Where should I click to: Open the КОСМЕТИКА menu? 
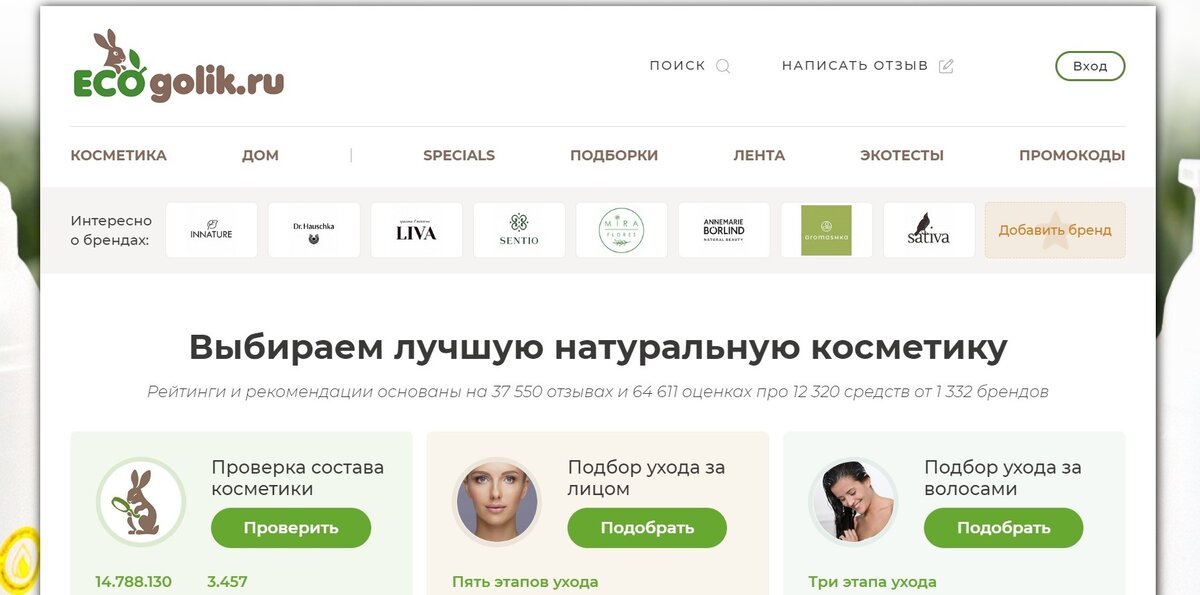tap(118, 155)
